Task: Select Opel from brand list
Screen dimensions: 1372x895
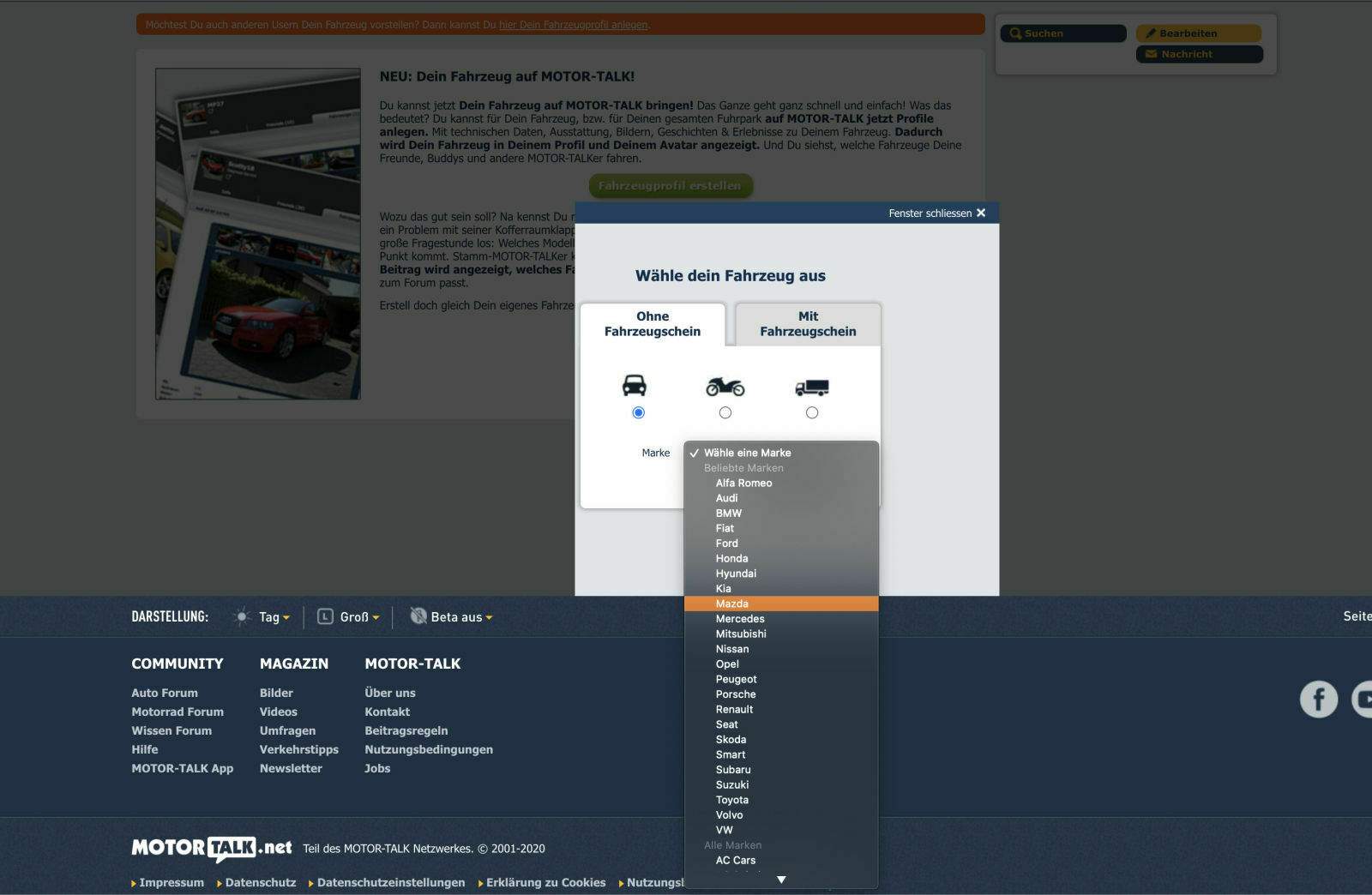Action: pos(781,664)
